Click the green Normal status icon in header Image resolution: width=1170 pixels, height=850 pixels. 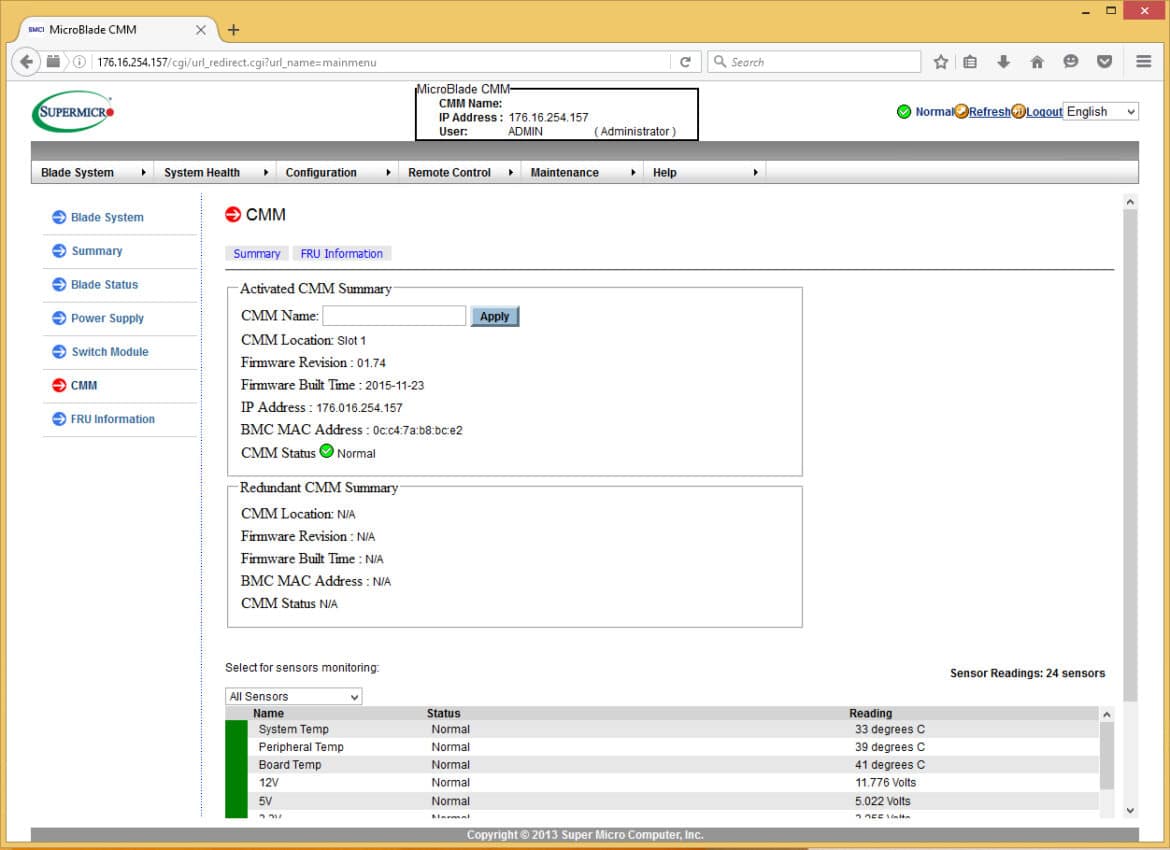tap(904, 111)
